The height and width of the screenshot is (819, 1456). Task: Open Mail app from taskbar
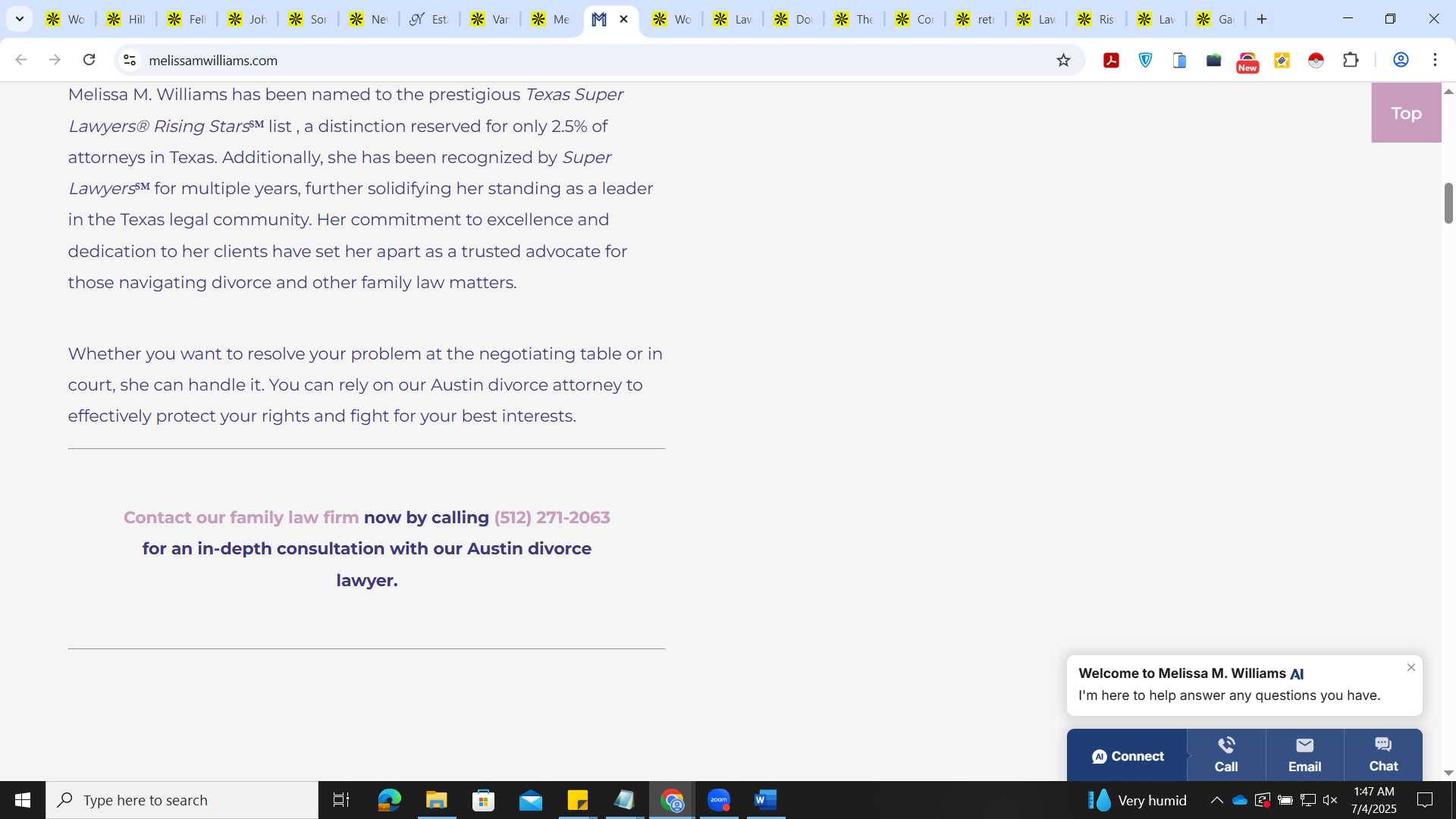click(531, 800)
